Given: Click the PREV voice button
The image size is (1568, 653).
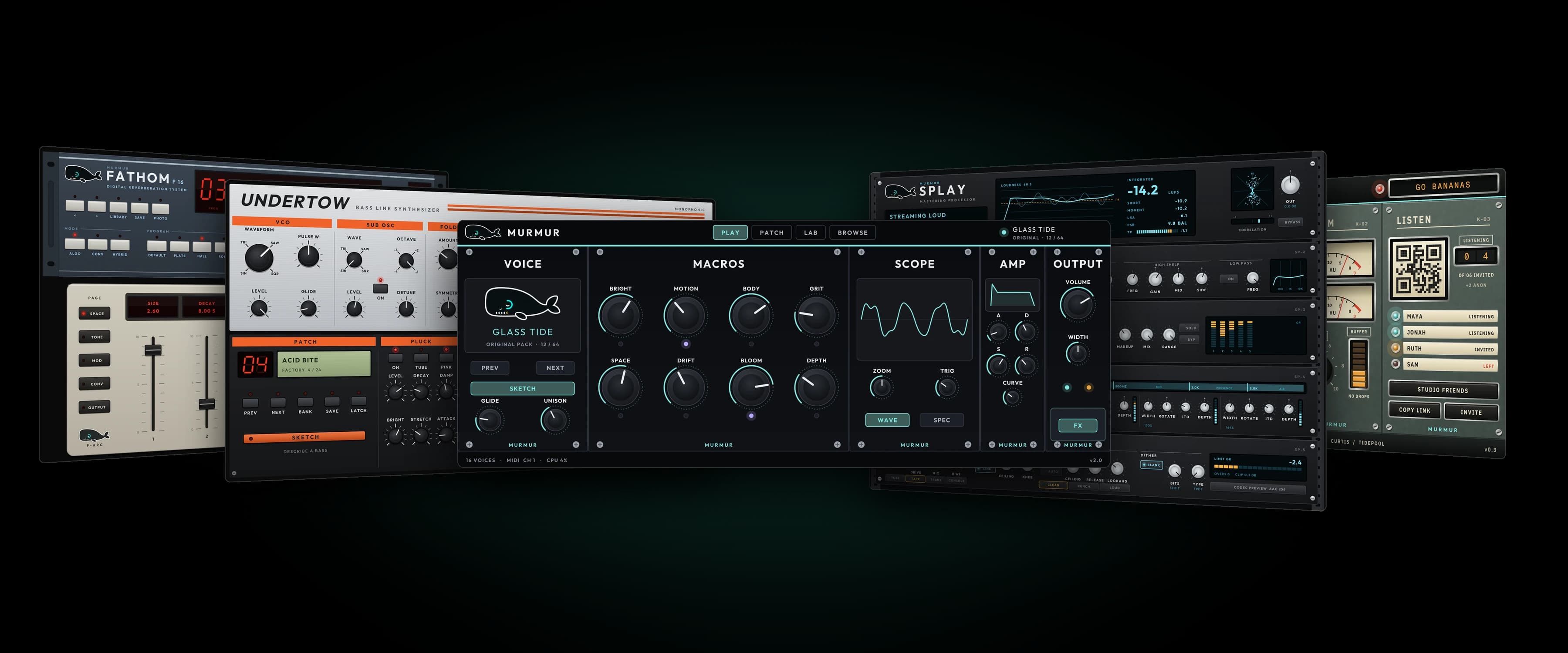Looking at the screenshot, I should (x=490, y=367).
